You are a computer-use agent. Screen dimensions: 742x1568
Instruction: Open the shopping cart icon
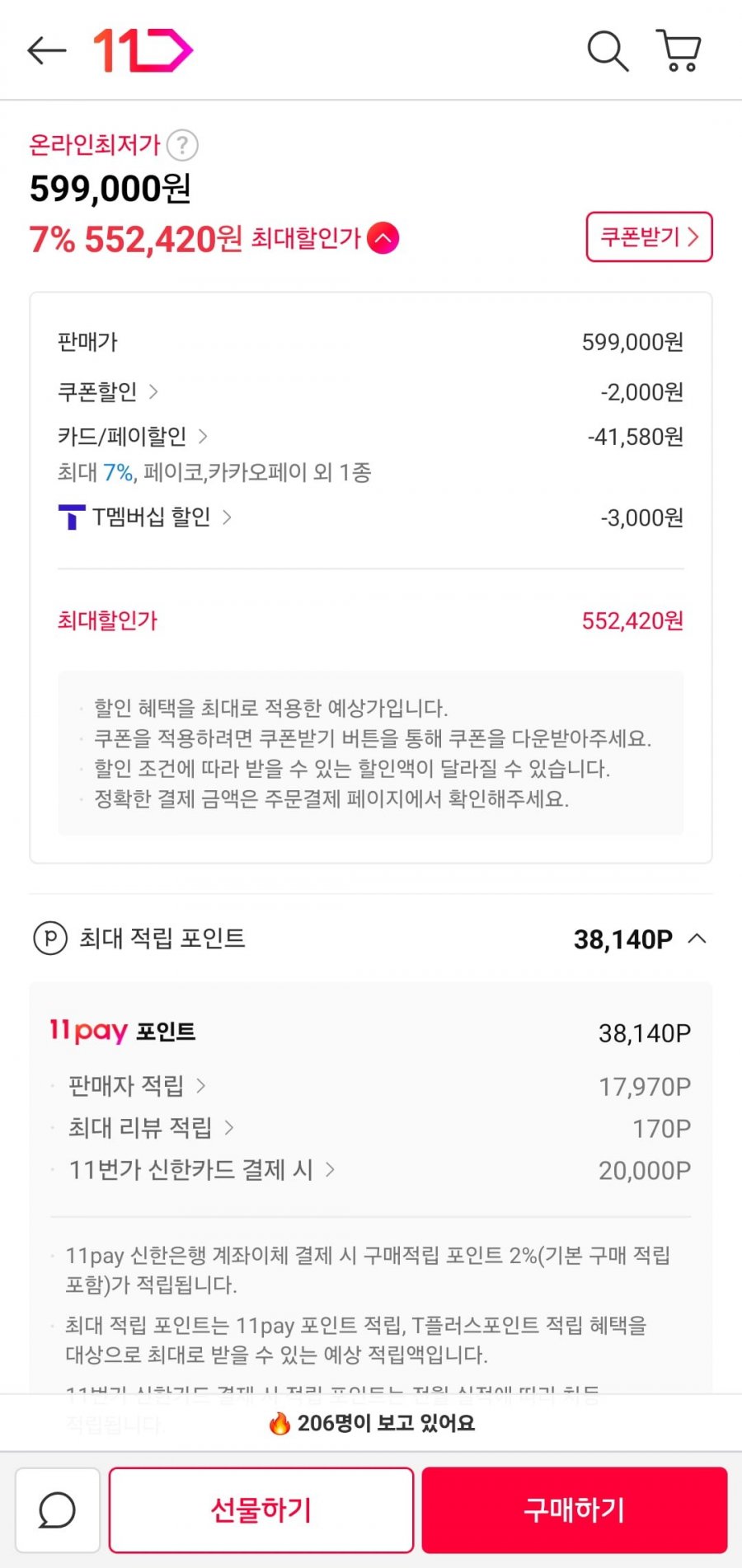pyautogui.click(x=679, y=51)
